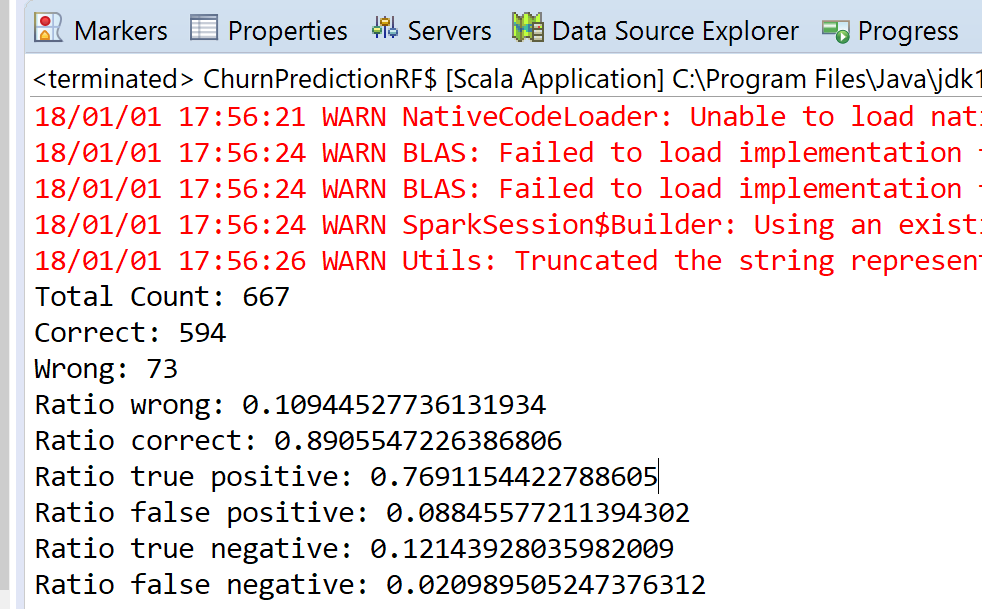This screenshot has width=982, height=609.
Task: Click the Servers tab icon
Action: tap(385, 29)
